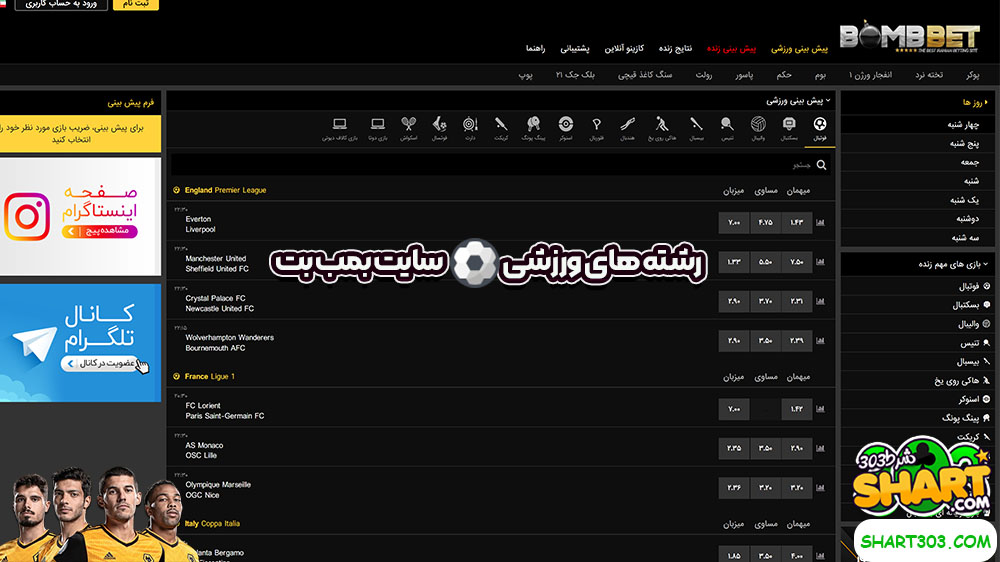Open stats chart for FC Lorient match

tap(820, 409)
